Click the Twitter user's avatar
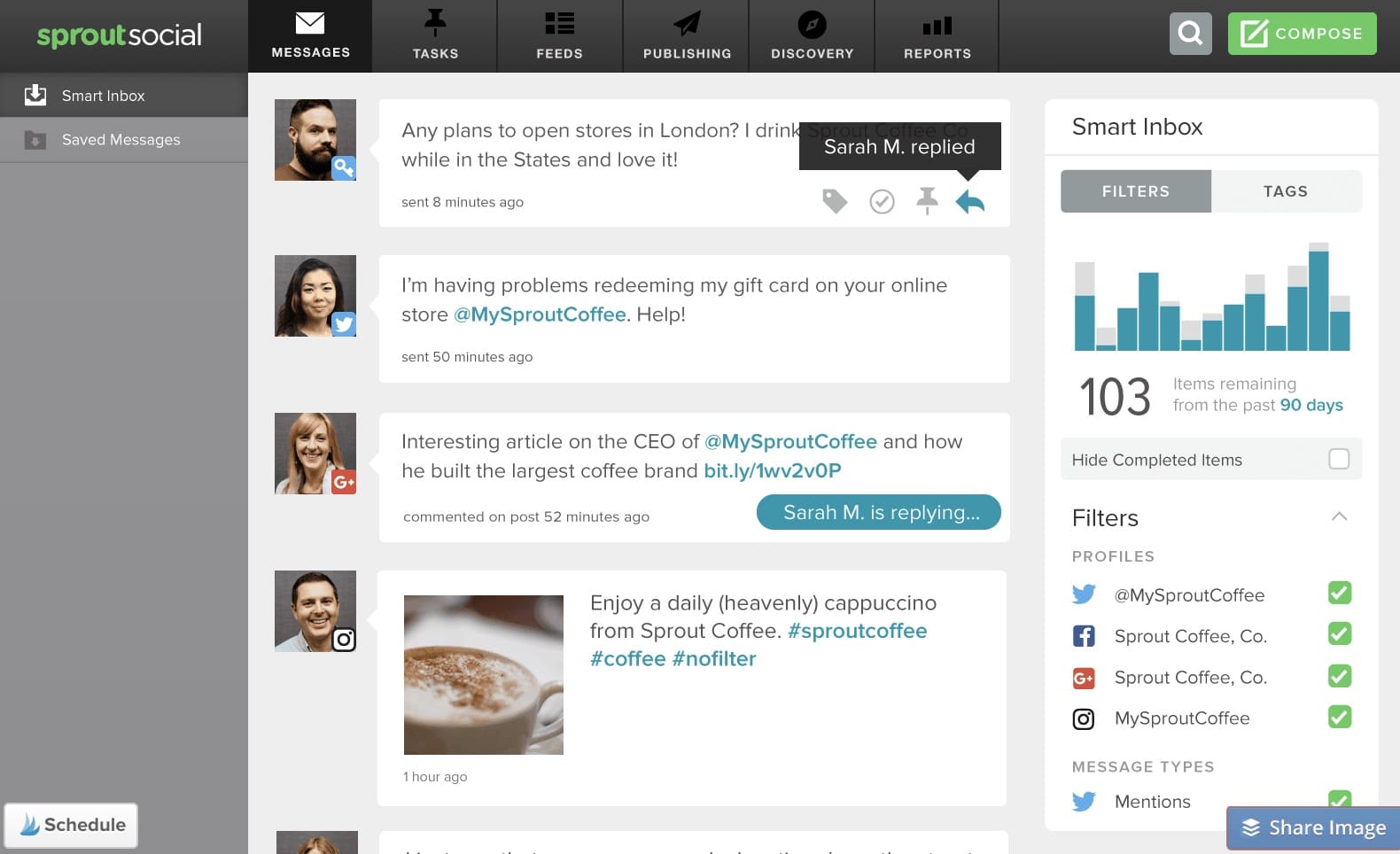Screen dimensions: 1400x854 click(x=315, y=296)
